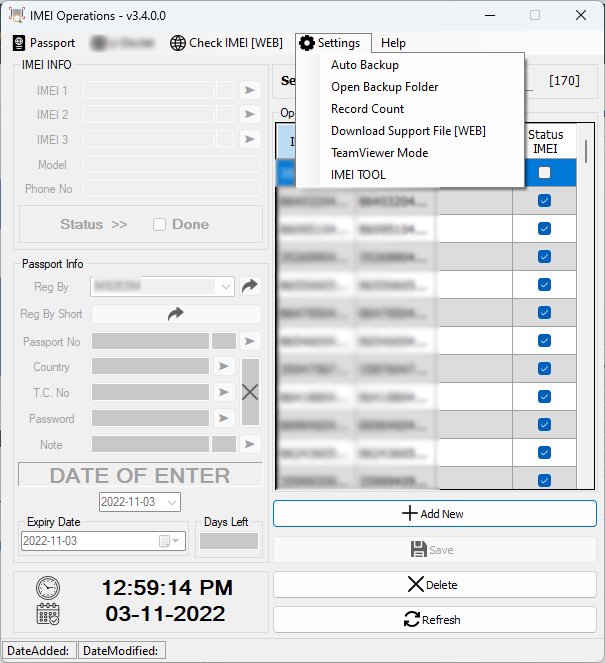Uncheck Status IMEI in fifth row
The image size is (605, 663).
click(545, 285)
